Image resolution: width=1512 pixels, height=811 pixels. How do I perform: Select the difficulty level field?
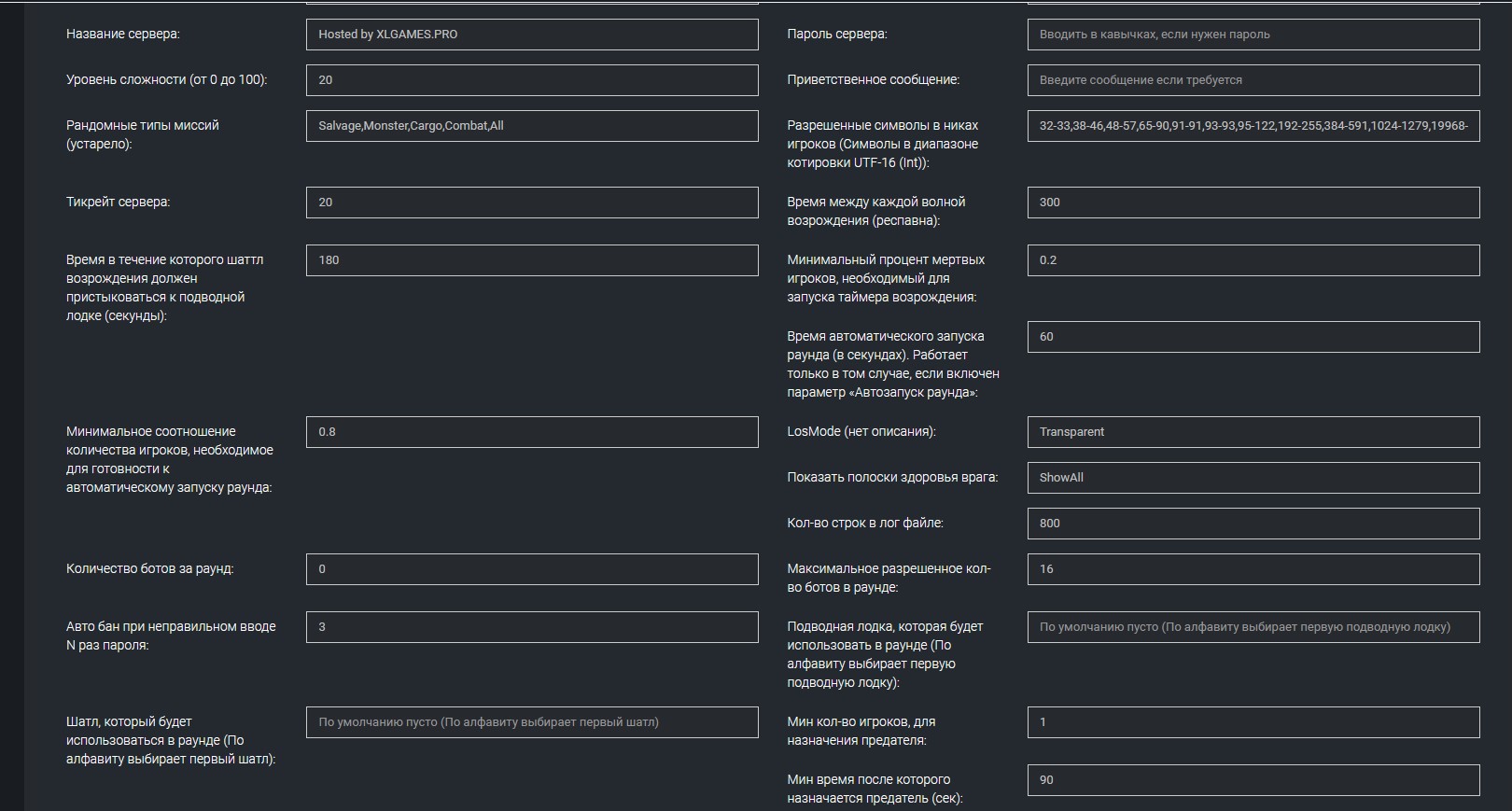[x=531, y=80]
